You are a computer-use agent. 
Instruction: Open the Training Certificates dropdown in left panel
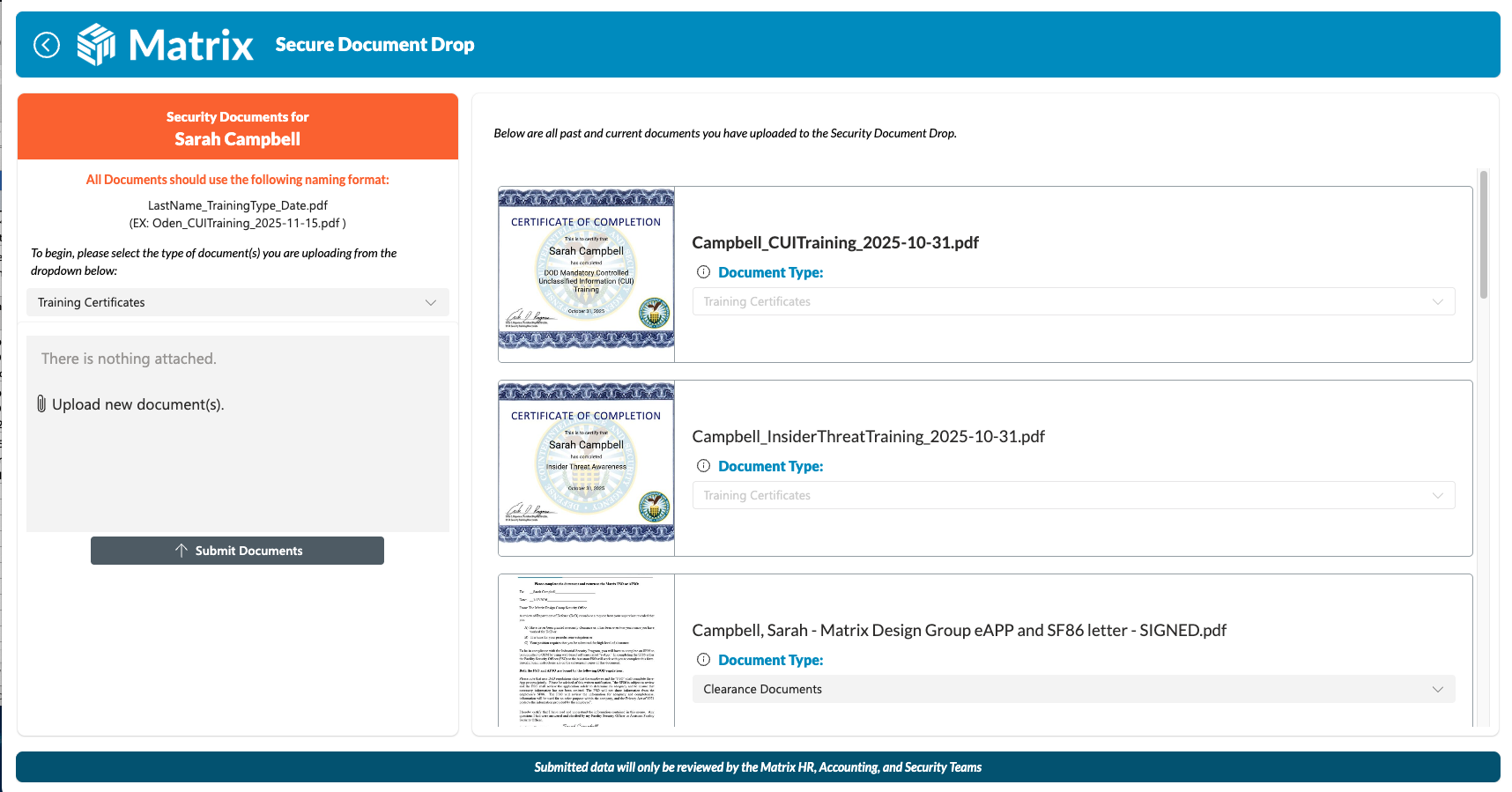click(x=238, y=302)
